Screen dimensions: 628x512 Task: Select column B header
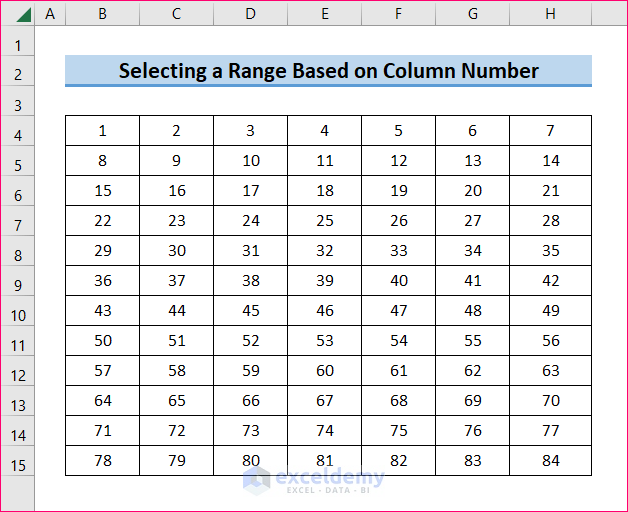102,14
